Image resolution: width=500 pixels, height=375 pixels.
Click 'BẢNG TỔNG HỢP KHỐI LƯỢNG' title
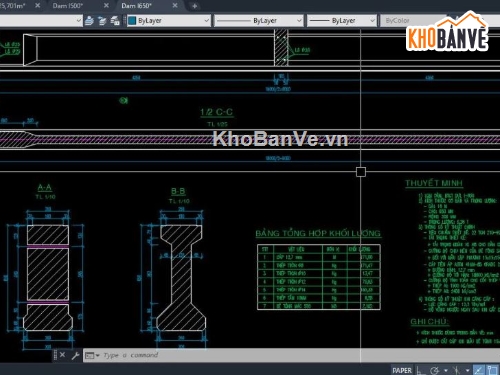point(318,233)
